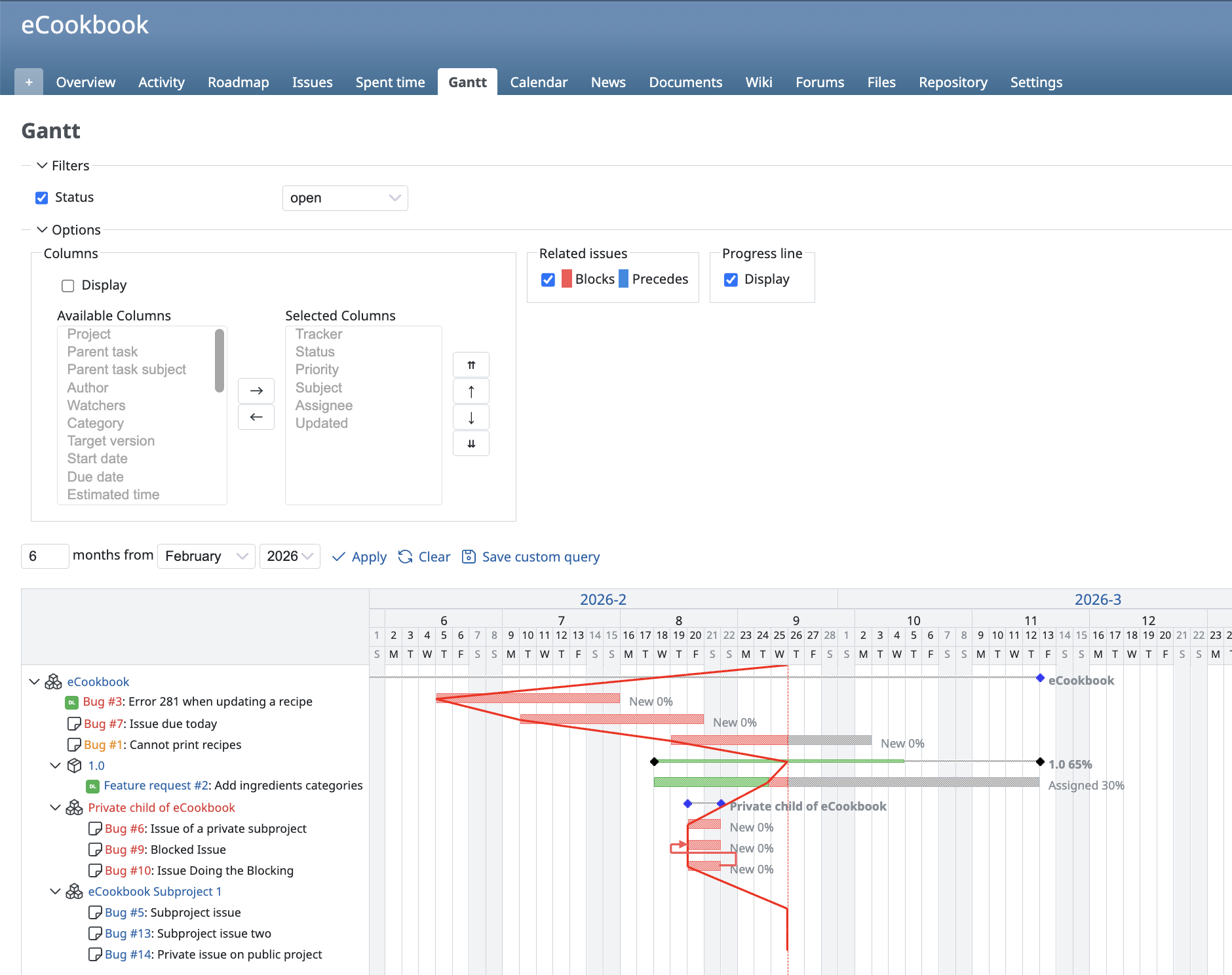This screenshot has height=975, width=1232.
Task: Disable the Progress line Display checkbox
Action: (731, 280)
